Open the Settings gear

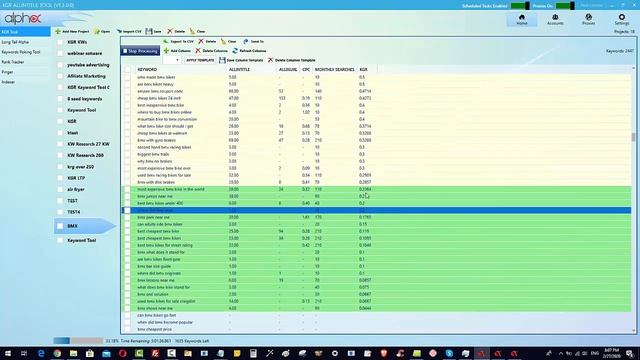click(622, 19)
